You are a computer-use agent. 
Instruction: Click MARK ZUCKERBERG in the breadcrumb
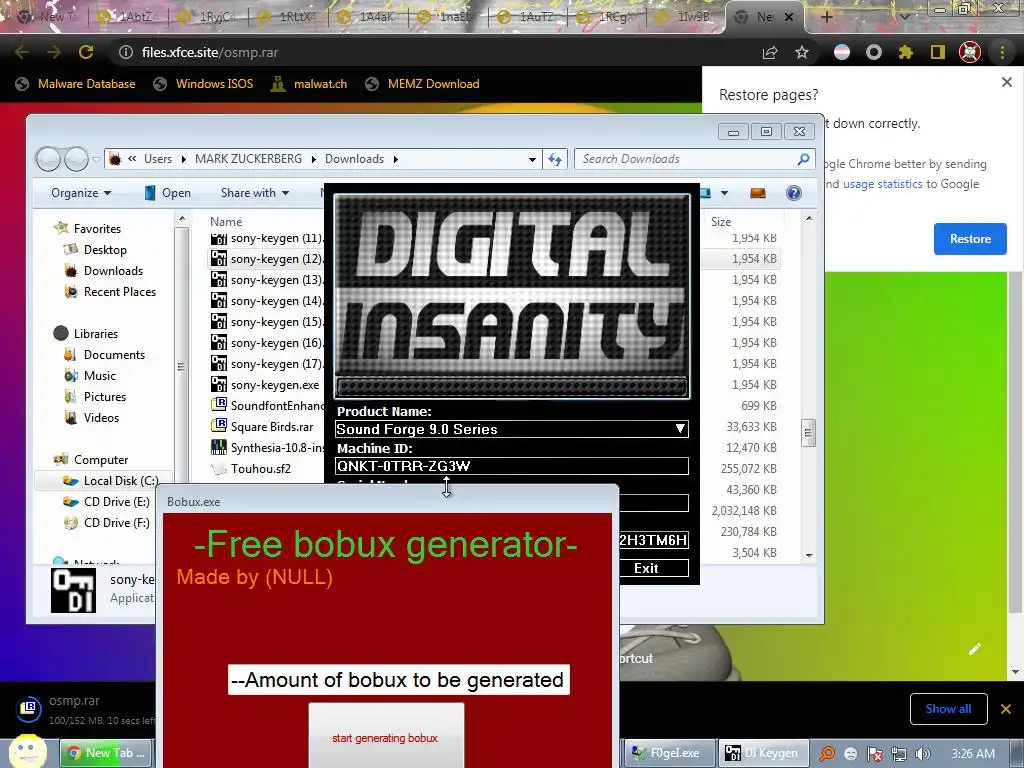pos(248,159)
